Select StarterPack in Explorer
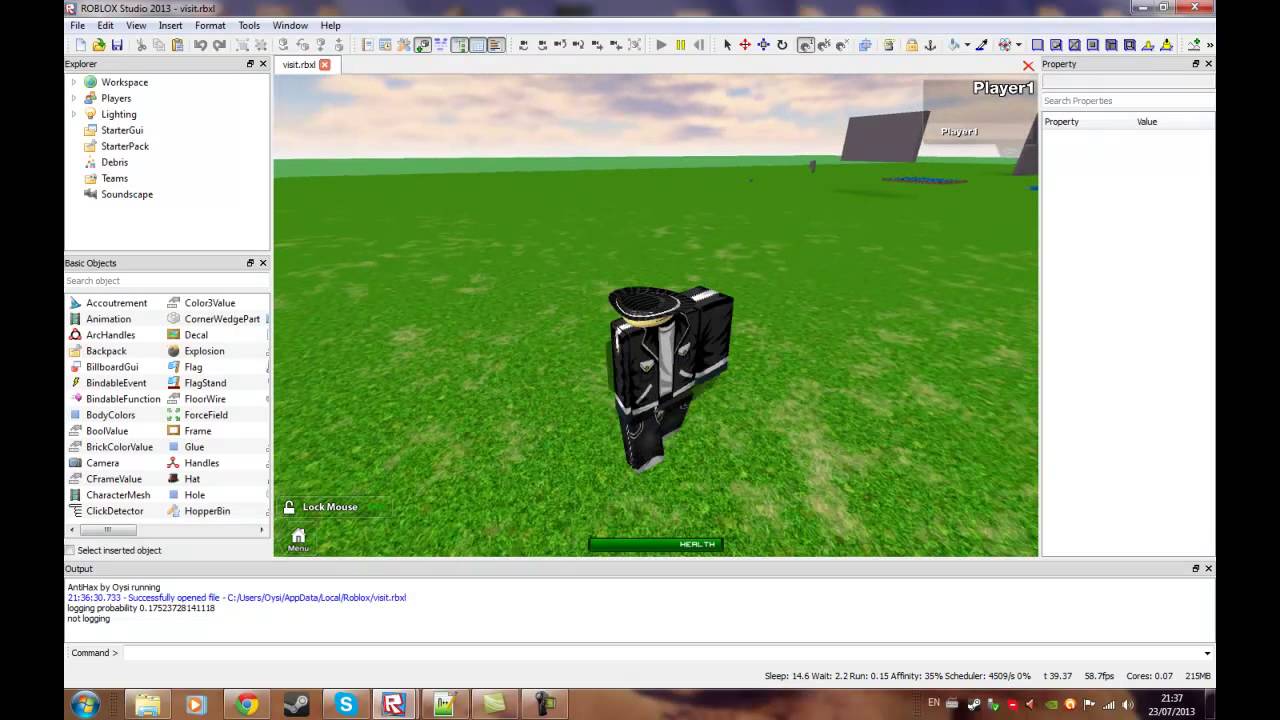 tap(124, 146)
